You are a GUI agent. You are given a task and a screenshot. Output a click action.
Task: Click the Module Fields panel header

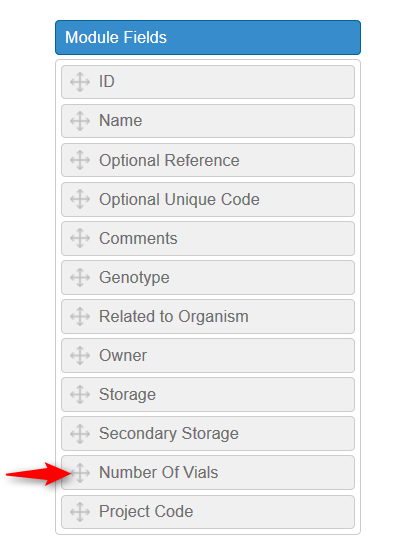(x=208, y=38)
